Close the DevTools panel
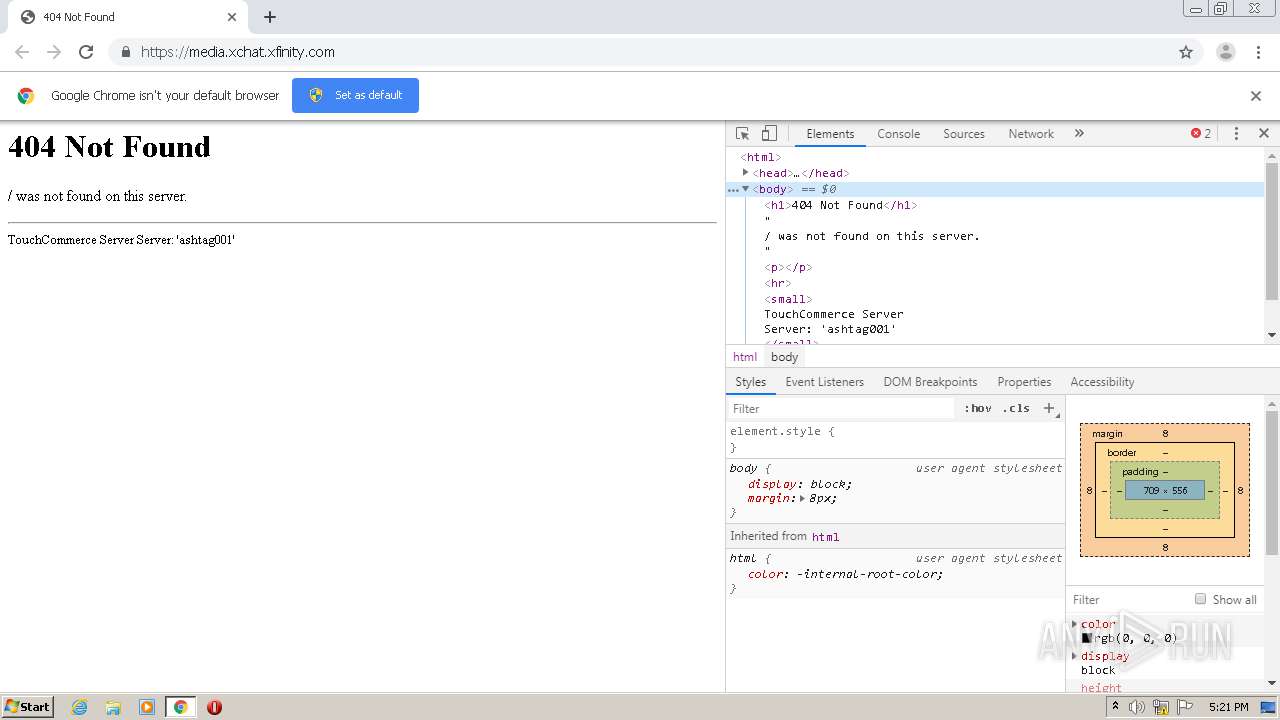Viewport: 1280px width, 720px height. [x=1263, y=133]
